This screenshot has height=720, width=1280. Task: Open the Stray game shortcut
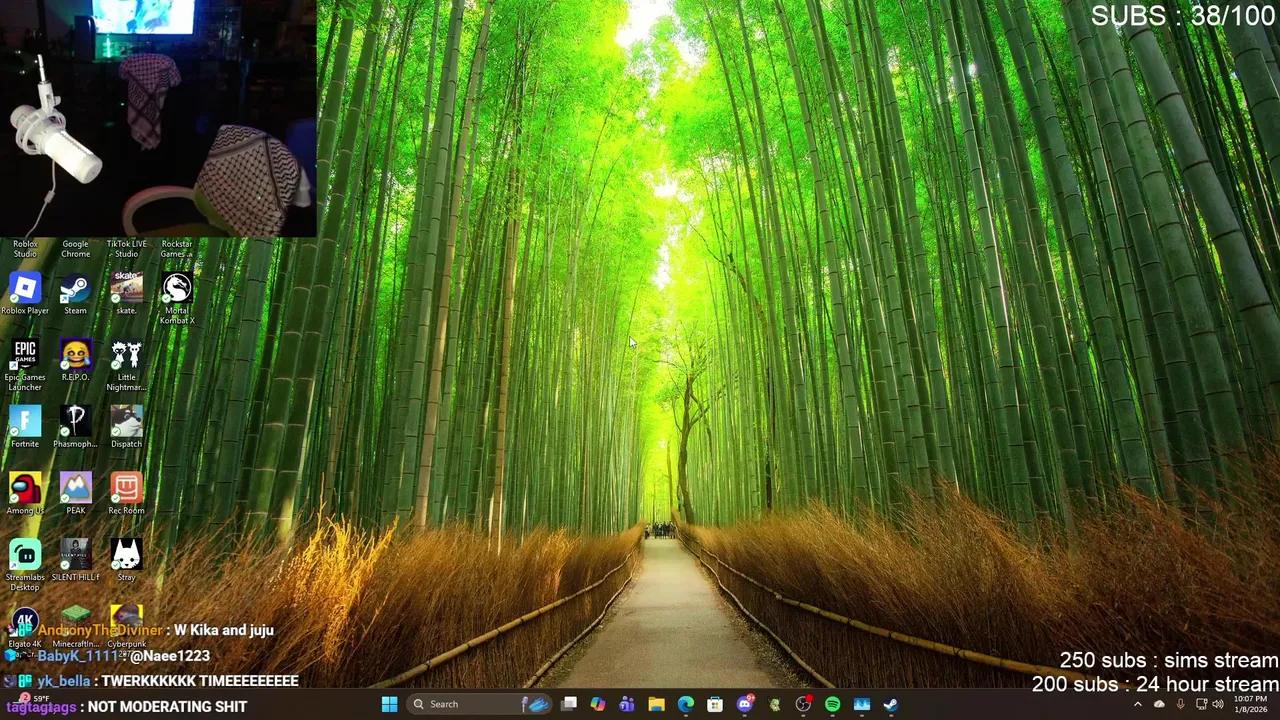(126, 561)
